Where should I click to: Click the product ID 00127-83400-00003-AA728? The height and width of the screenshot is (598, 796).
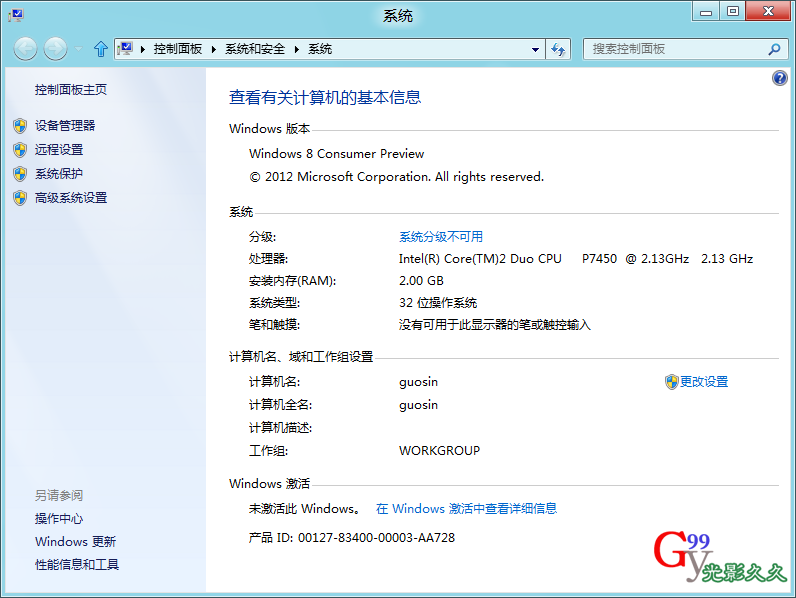[x=376, y=538]
